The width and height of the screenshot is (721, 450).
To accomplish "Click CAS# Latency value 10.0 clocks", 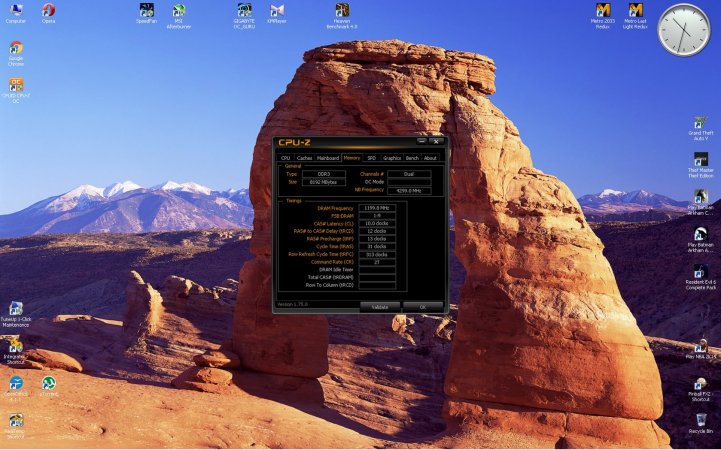I will 377,223.
